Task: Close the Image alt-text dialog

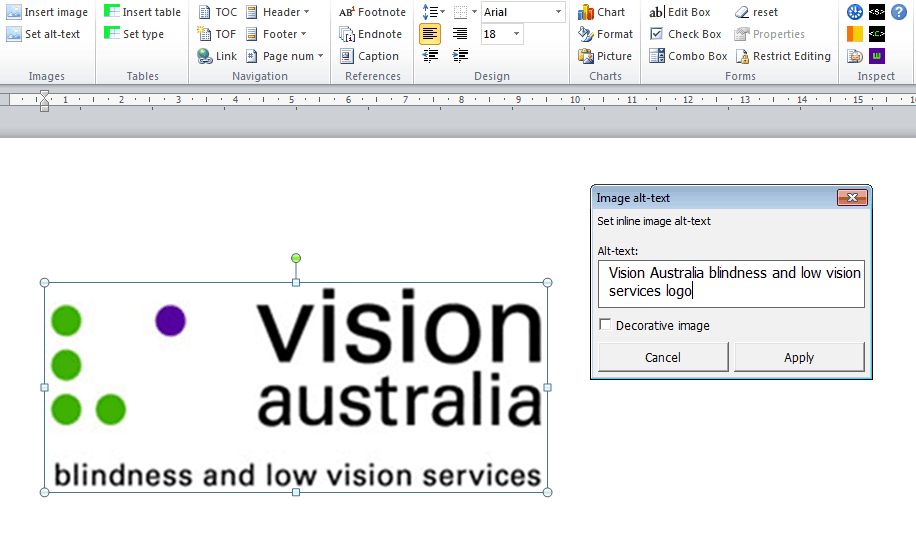Action: coord(852,198)
